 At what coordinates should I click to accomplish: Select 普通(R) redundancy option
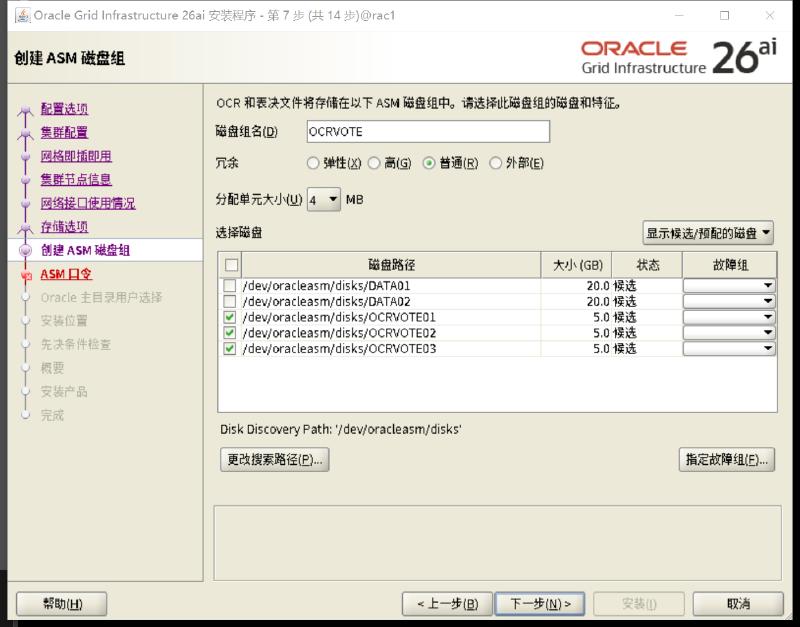[x=429, y=163]
